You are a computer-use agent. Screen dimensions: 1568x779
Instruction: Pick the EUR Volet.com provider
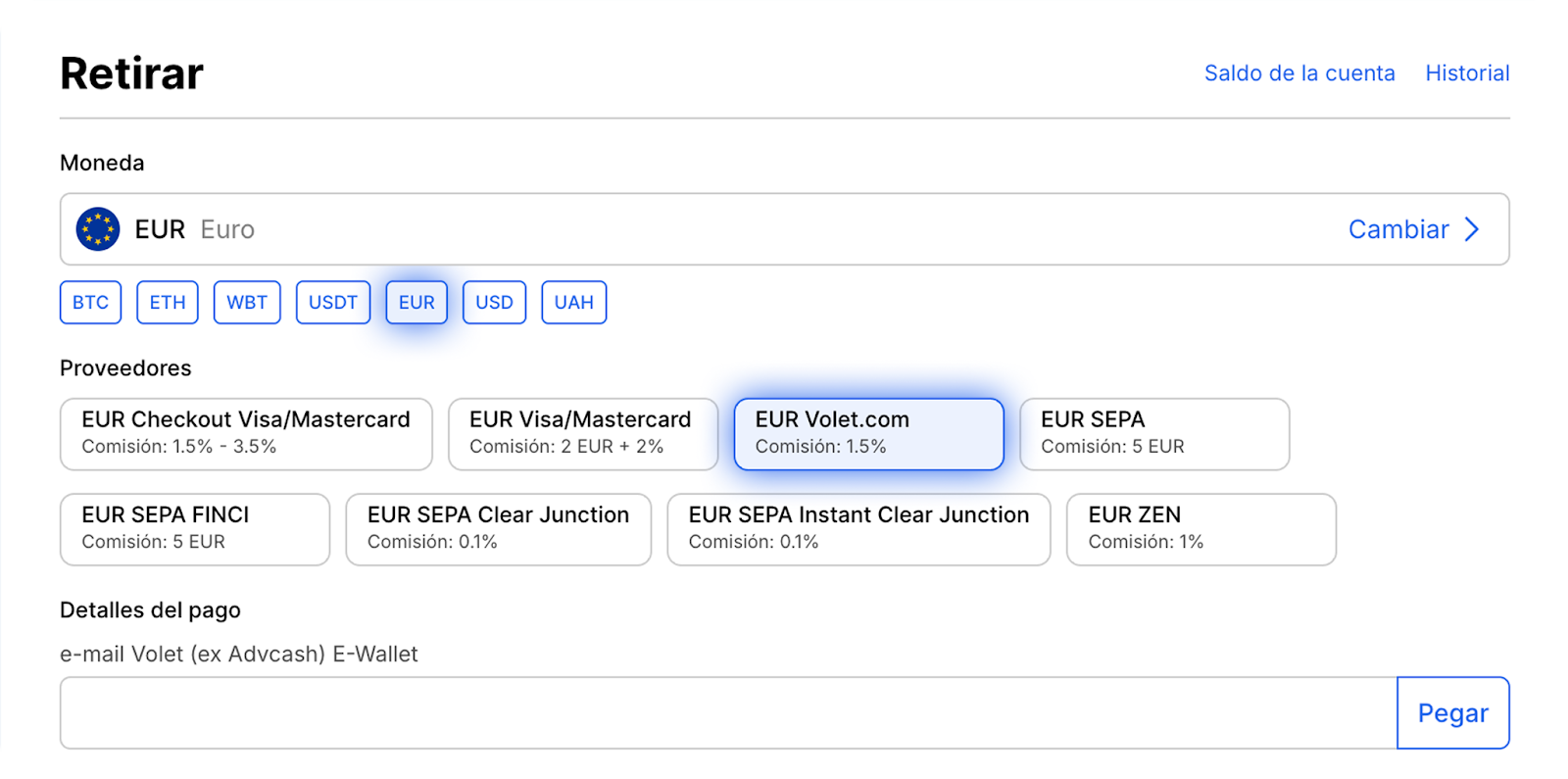[x=868, y=434]
